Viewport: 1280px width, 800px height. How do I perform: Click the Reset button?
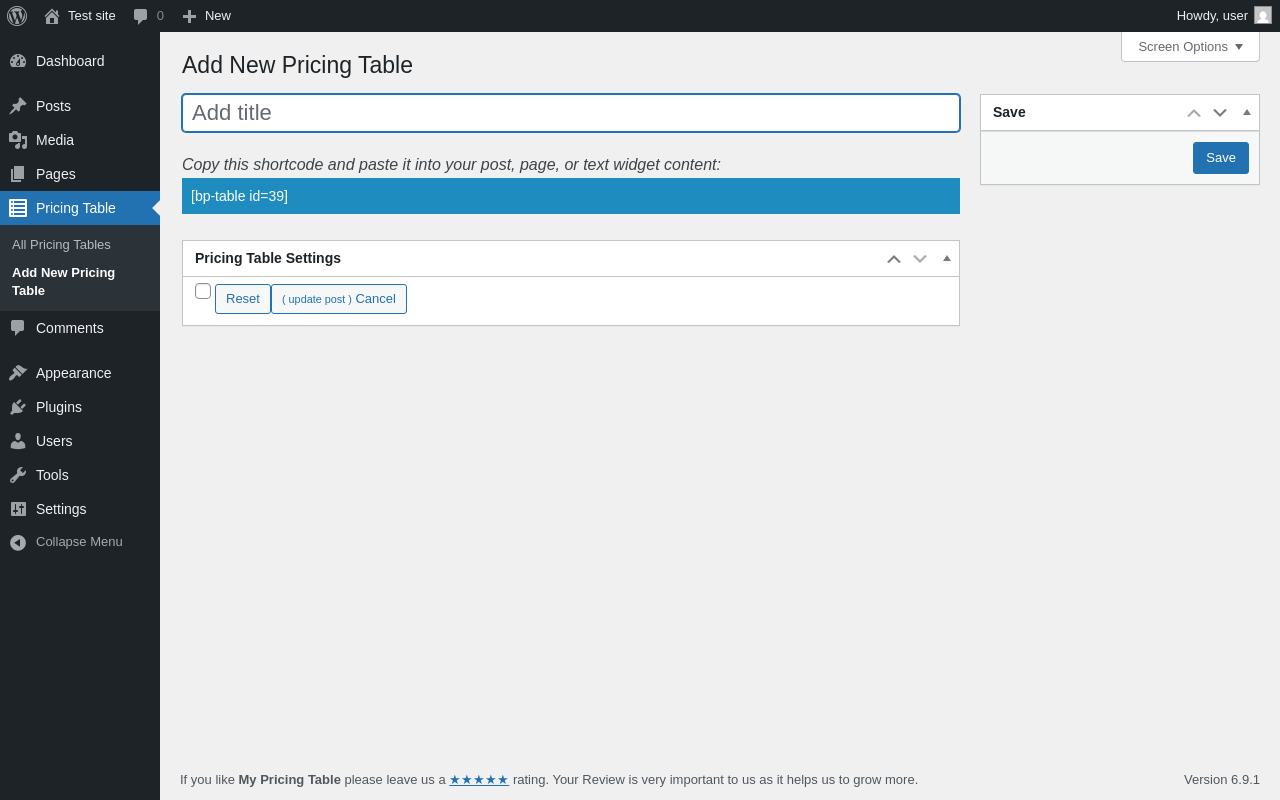click(243, 299)
